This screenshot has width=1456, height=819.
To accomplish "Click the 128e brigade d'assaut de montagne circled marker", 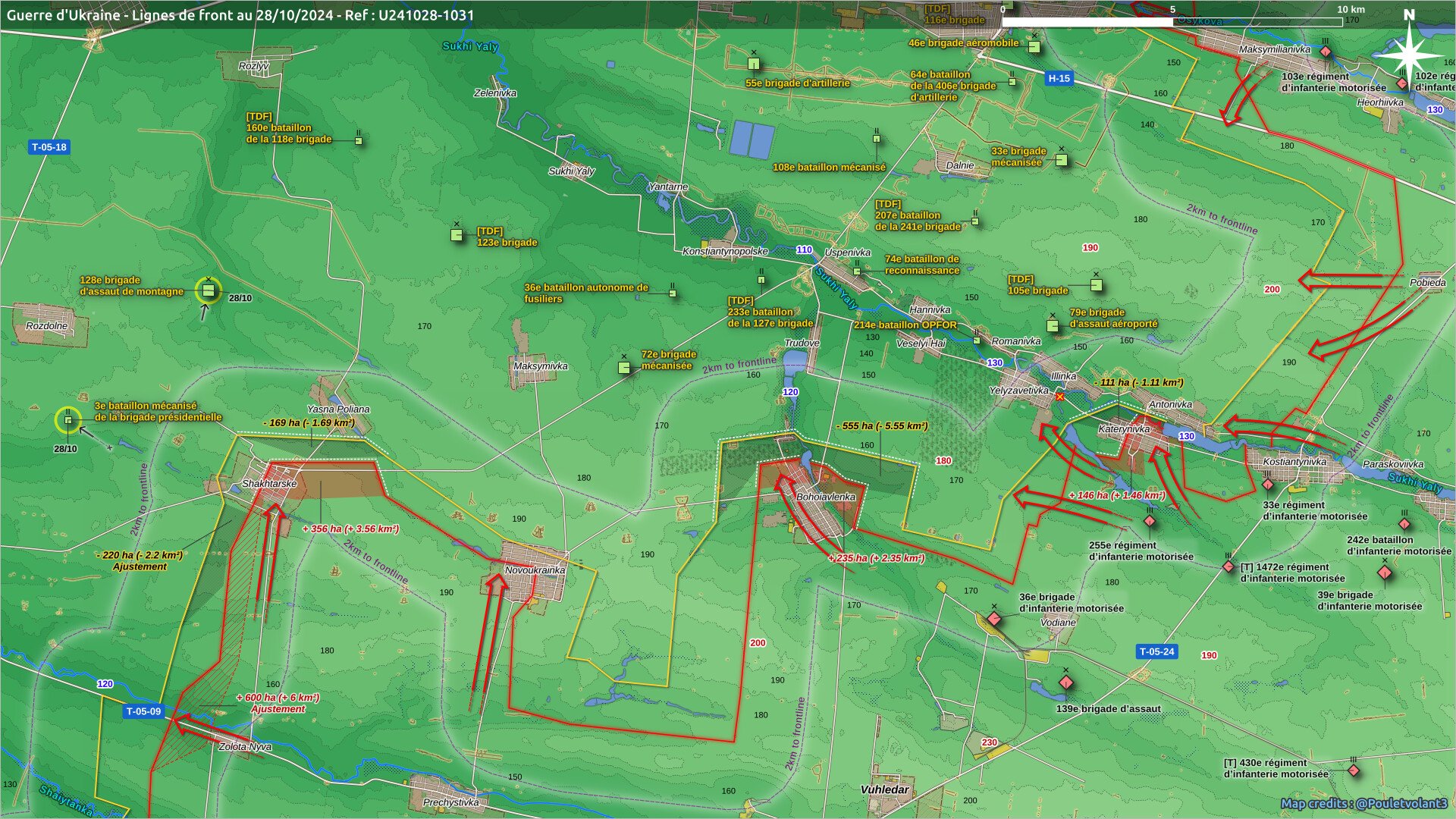I will pos(209,290).
